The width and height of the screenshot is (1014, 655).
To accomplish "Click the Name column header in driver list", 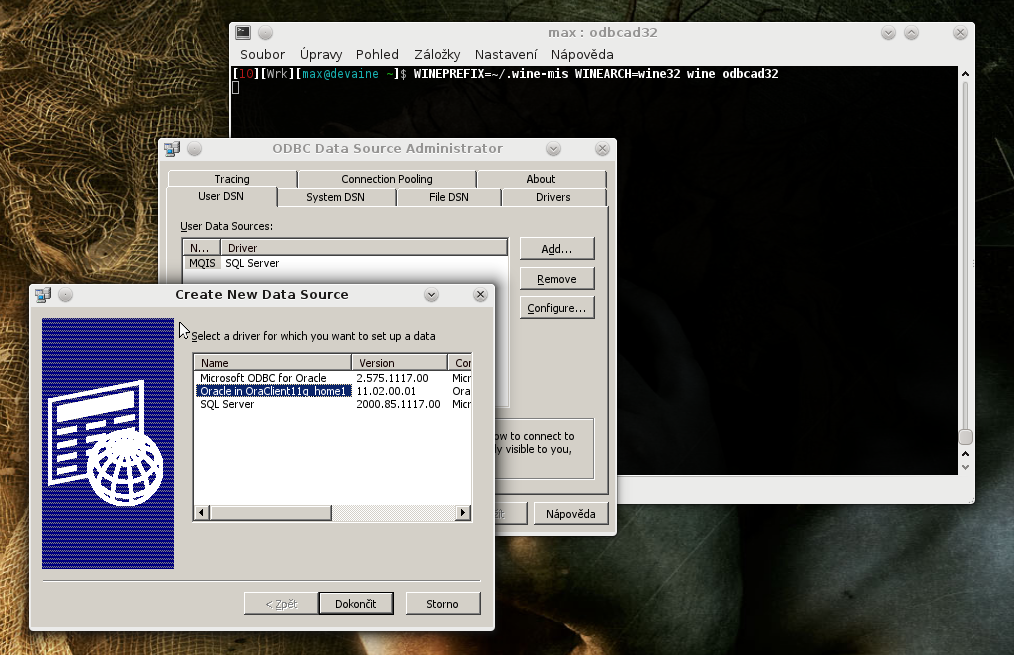I will tap(273, 363).
